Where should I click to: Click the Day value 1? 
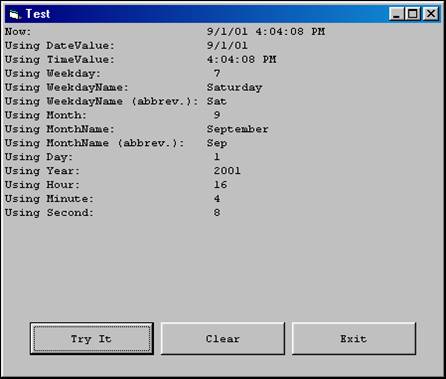[217, 157]
